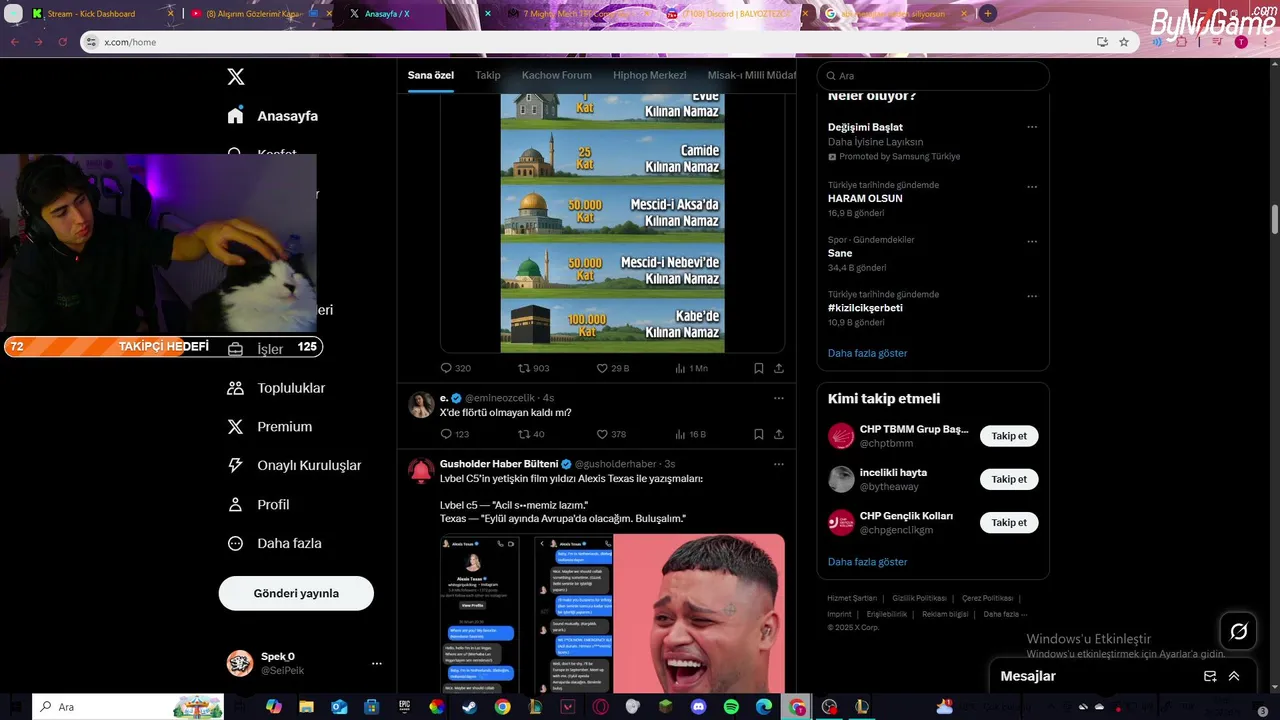Image resolution: width=1280 pixels, height=720 pixels.
Task: Reply icon on emineozcelik post showing 123
Action: tap(447, 434)
